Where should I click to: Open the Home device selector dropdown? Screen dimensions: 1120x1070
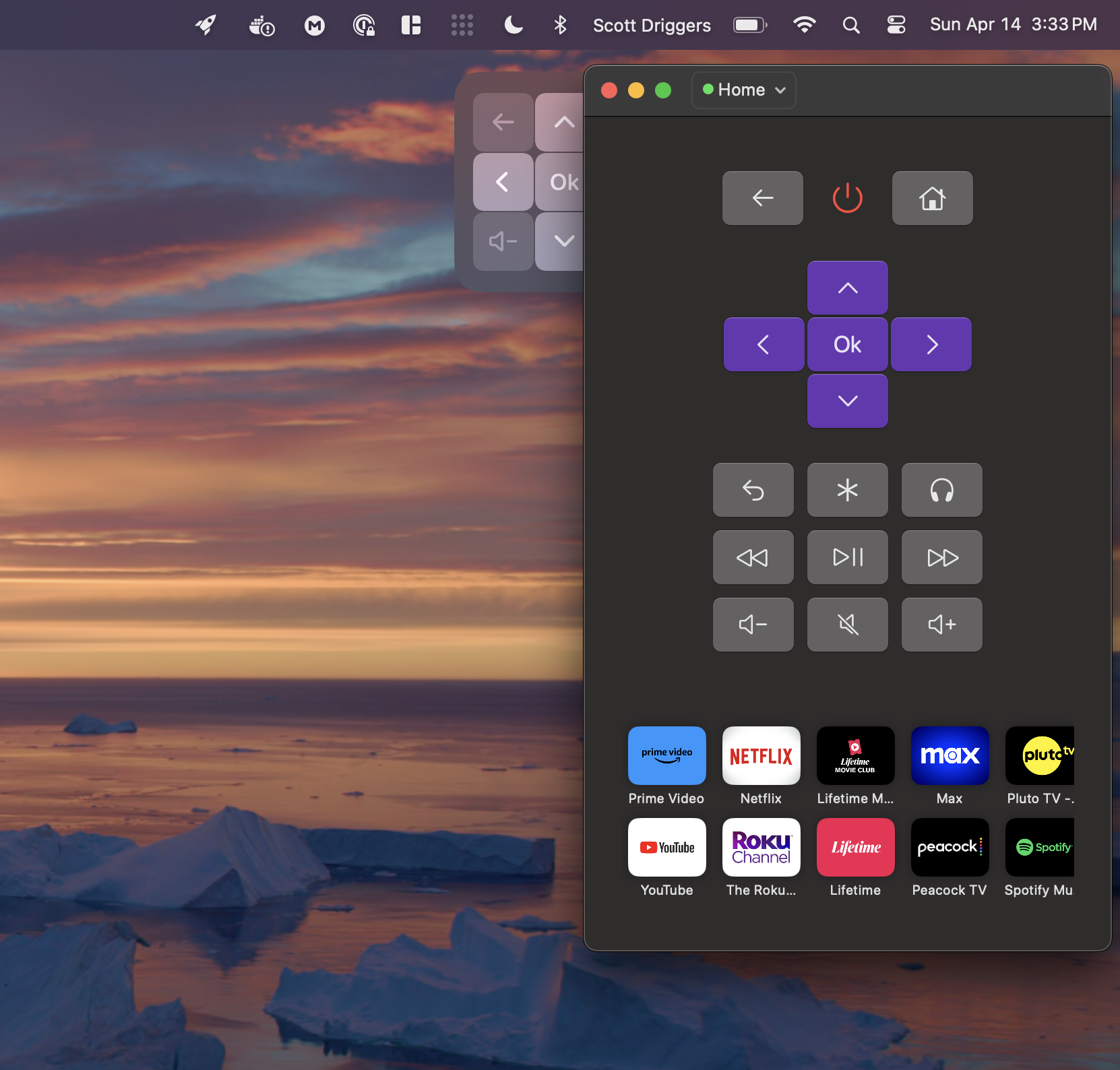743,90
